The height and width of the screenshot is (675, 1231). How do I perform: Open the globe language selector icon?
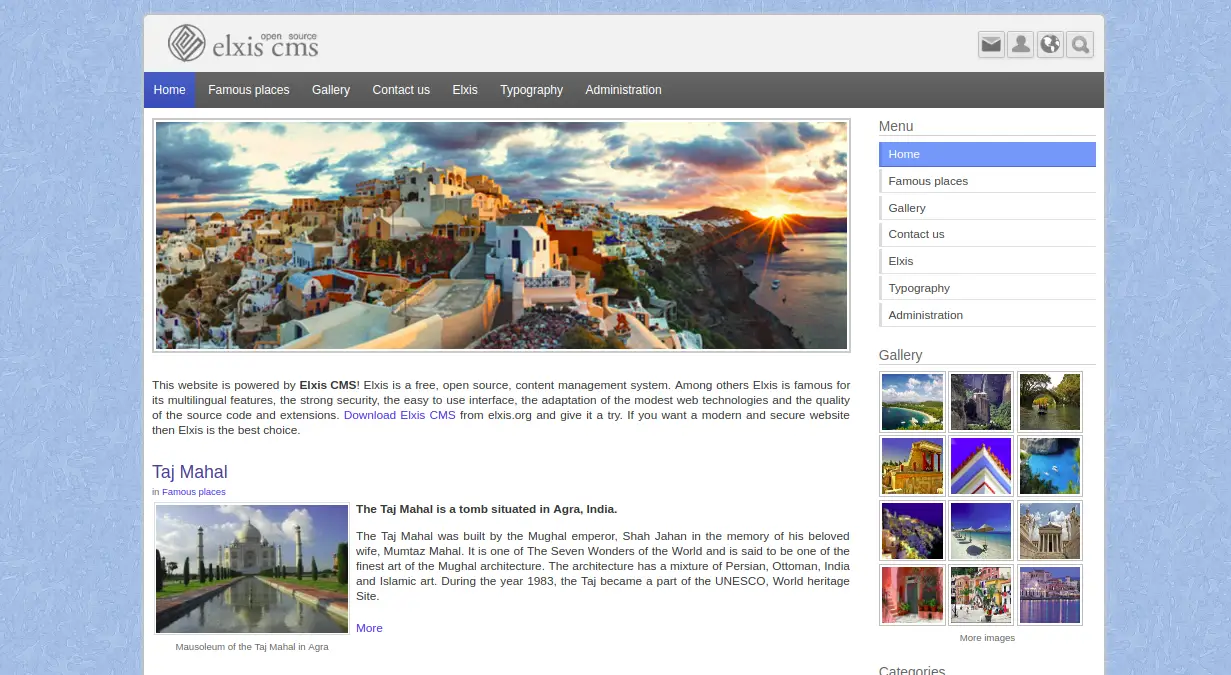click(1050, 44)
